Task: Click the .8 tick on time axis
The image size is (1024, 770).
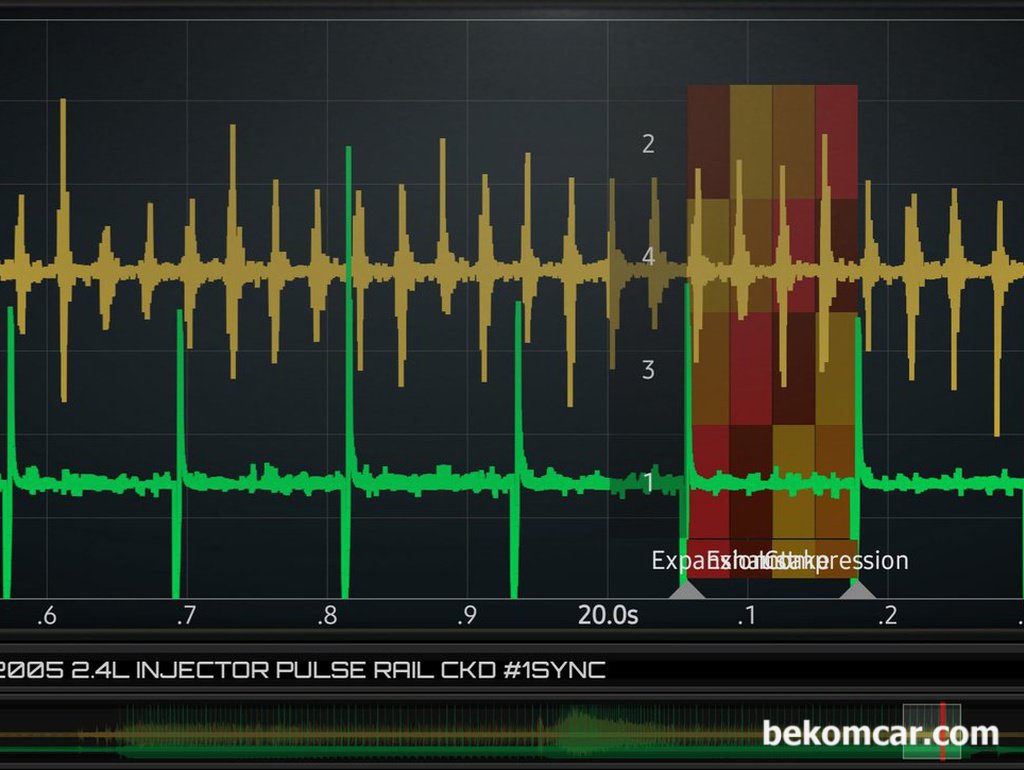Action: 328,615
